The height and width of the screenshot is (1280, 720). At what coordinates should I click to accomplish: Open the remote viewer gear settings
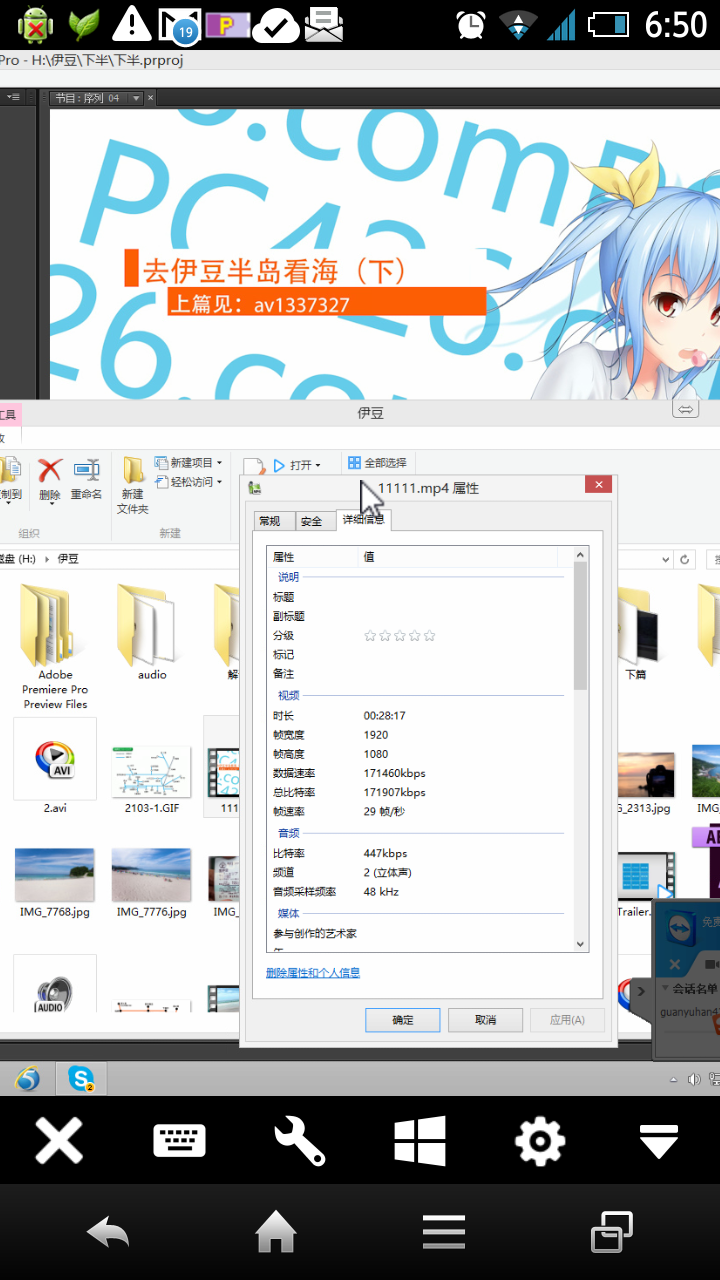click(x=540, y=1140)
